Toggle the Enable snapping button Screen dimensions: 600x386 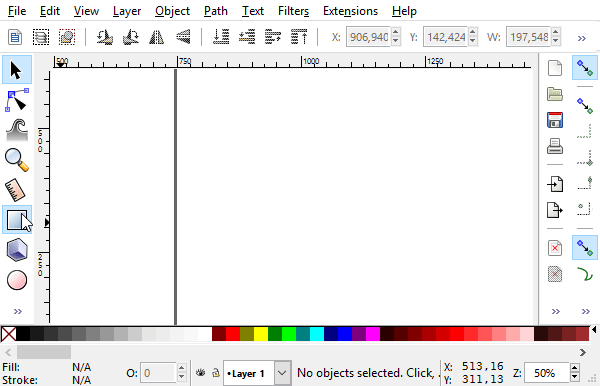pos(585,68)
